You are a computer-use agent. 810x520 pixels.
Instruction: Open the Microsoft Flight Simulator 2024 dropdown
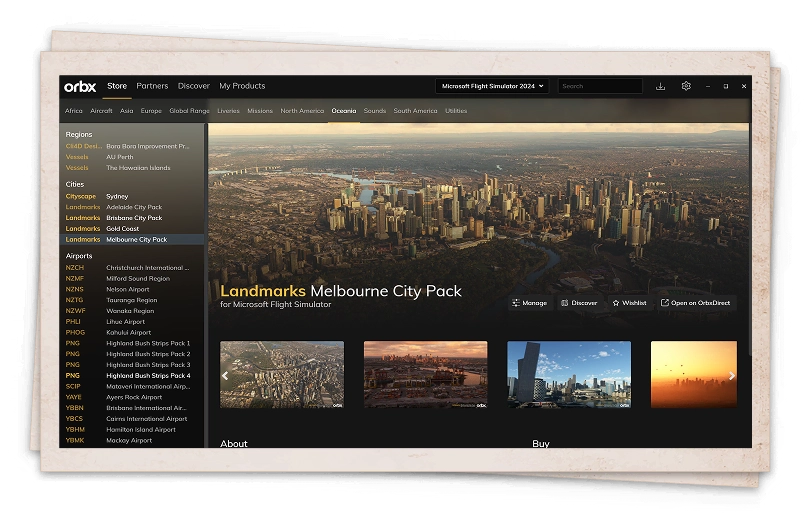point(492,86)
